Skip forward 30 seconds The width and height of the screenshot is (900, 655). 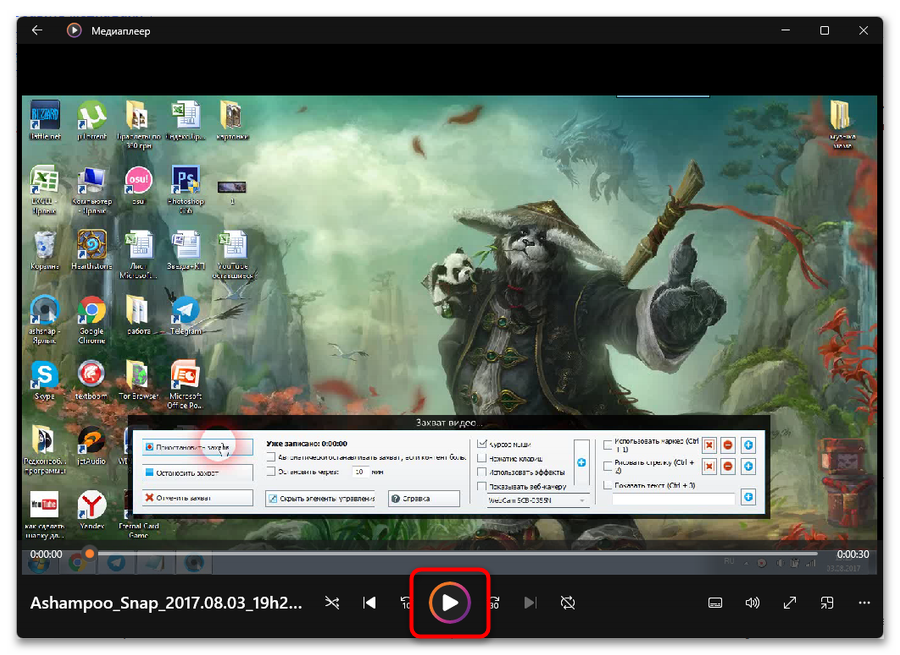[494, 603]
